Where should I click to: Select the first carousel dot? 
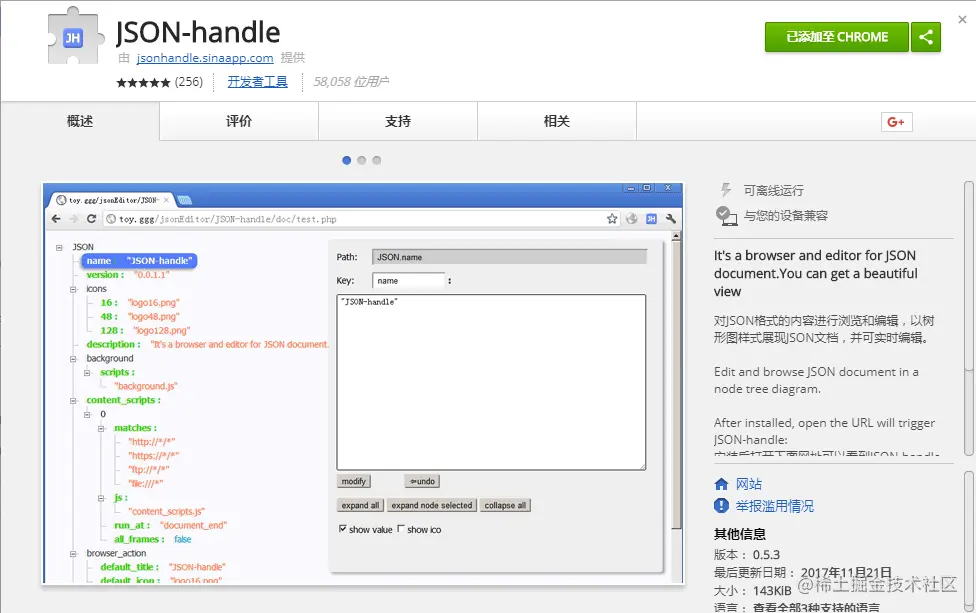(347, 160)
